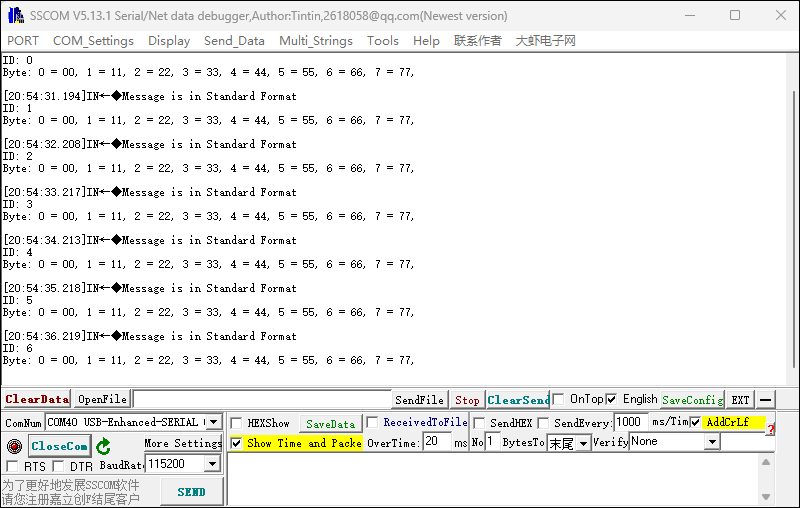Viewport: 800px width, 508px height.
Task: Click the 'ID: 6' line
Action: tap(18, 348)
